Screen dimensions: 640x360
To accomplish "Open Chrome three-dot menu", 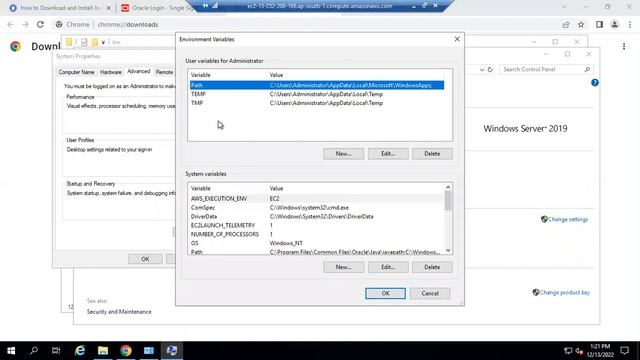I will point(630,24).
